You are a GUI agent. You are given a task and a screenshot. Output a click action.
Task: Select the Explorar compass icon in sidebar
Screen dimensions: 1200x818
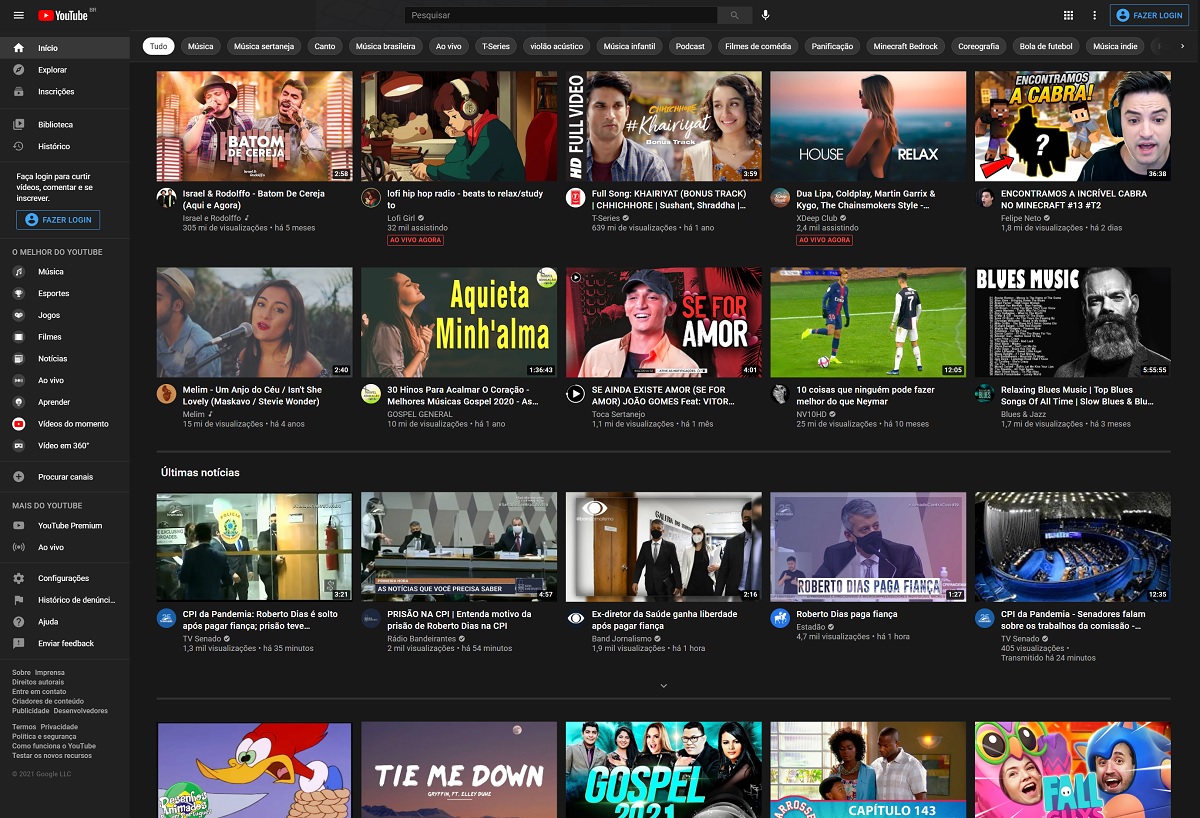17,69
